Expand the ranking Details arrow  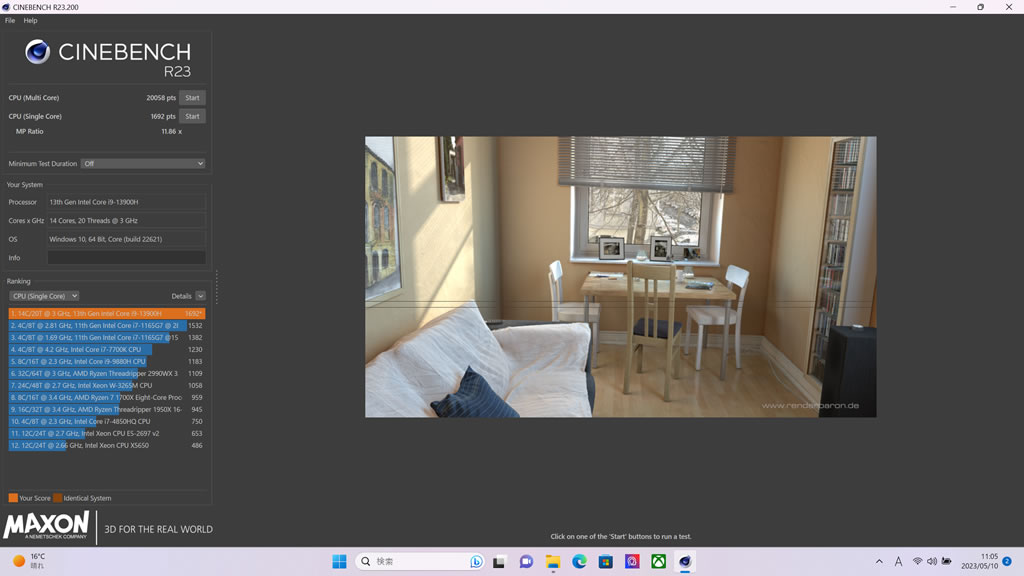(x=200, y=296)
